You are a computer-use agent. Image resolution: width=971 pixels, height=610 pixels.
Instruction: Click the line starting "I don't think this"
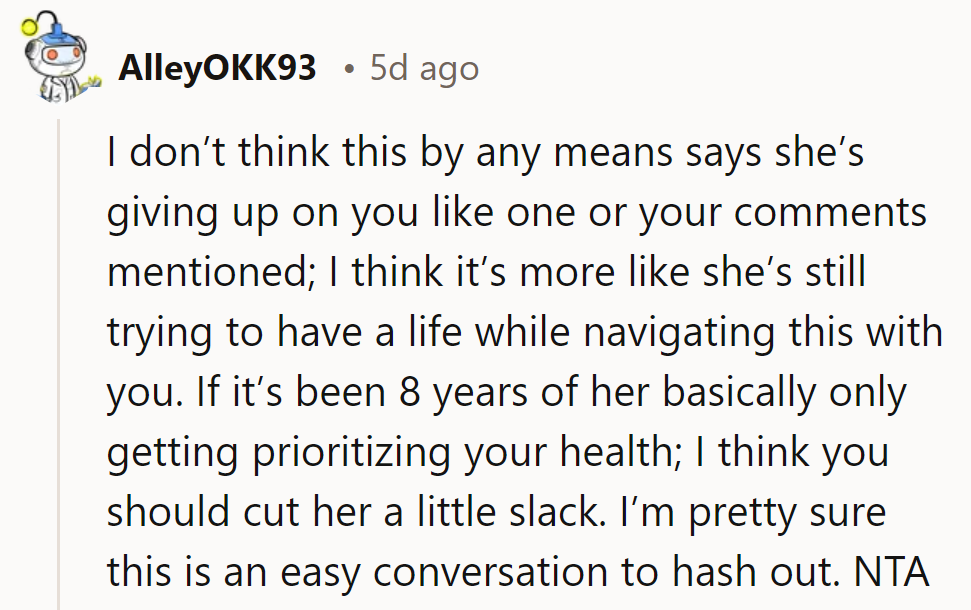tap(485, 155)
